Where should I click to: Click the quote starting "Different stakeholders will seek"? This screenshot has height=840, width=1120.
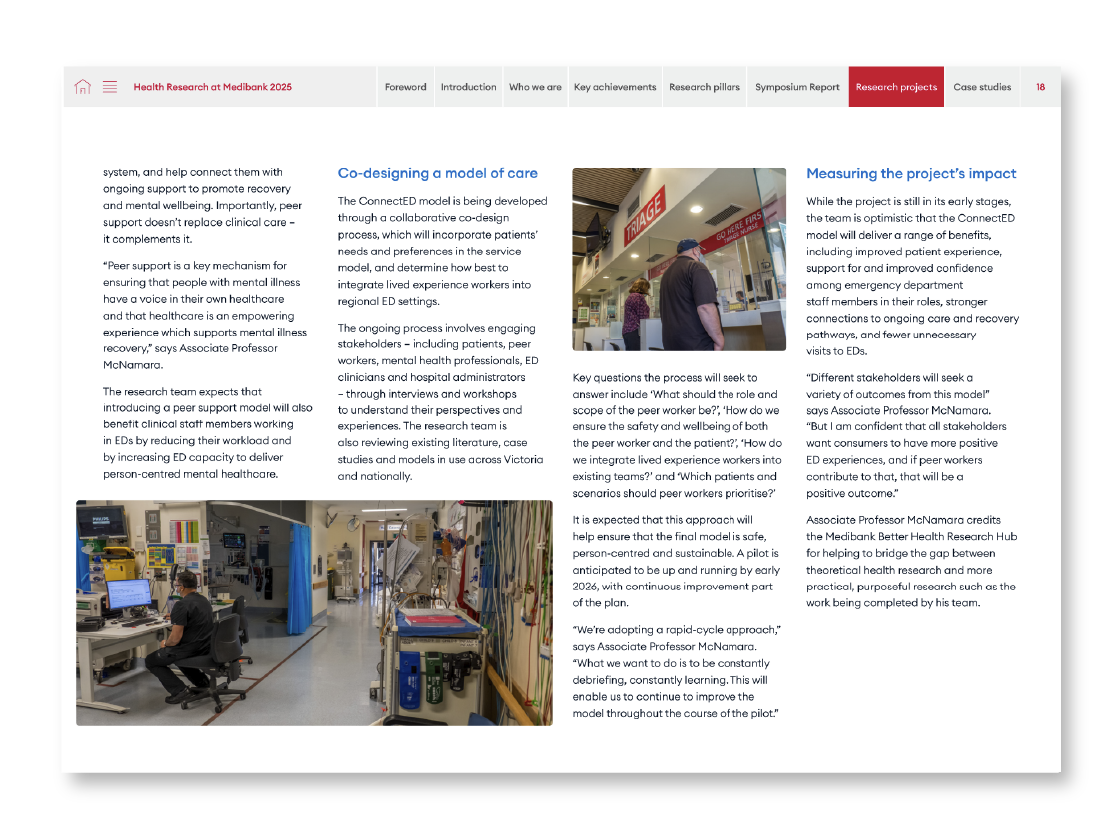click(x=906, y=435)
